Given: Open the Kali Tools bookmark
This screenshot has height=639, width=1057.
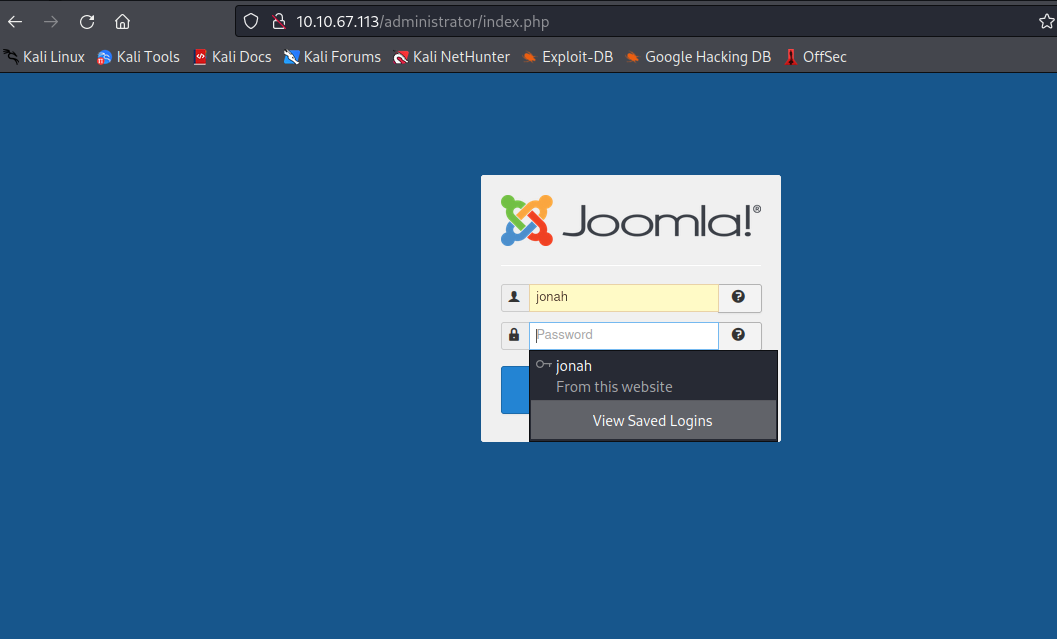Looking at the screenshot, I should 138,57.
